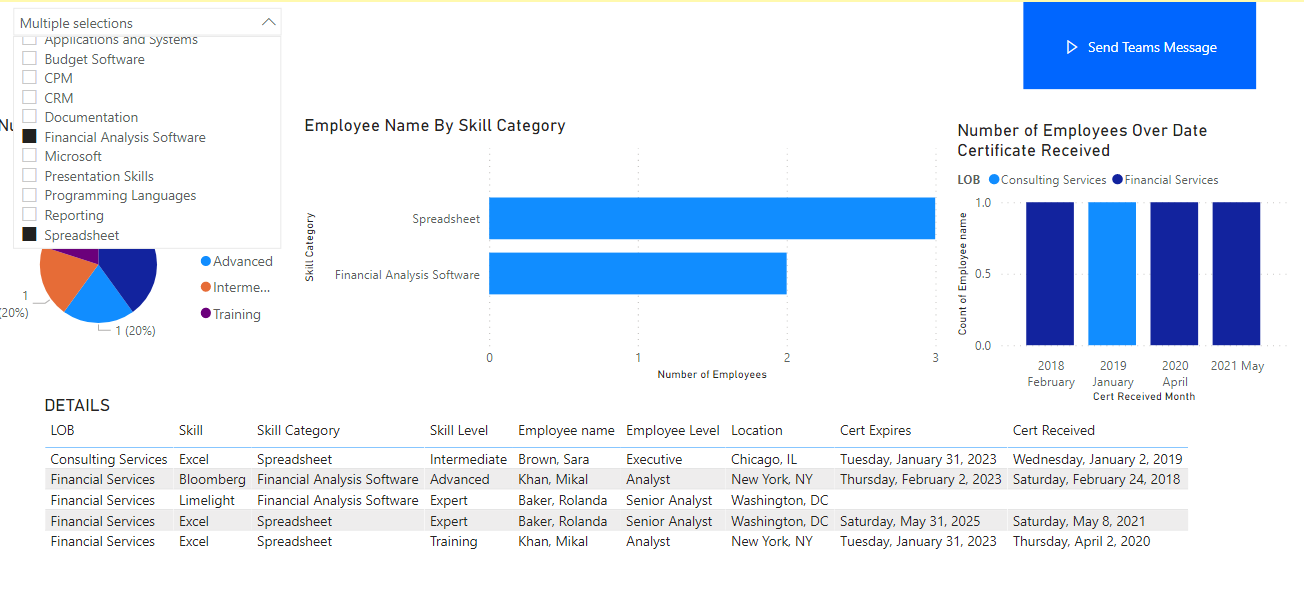1304x589 pixels.
Task: Click the Training legend marker
Action: tap(206, 314)
